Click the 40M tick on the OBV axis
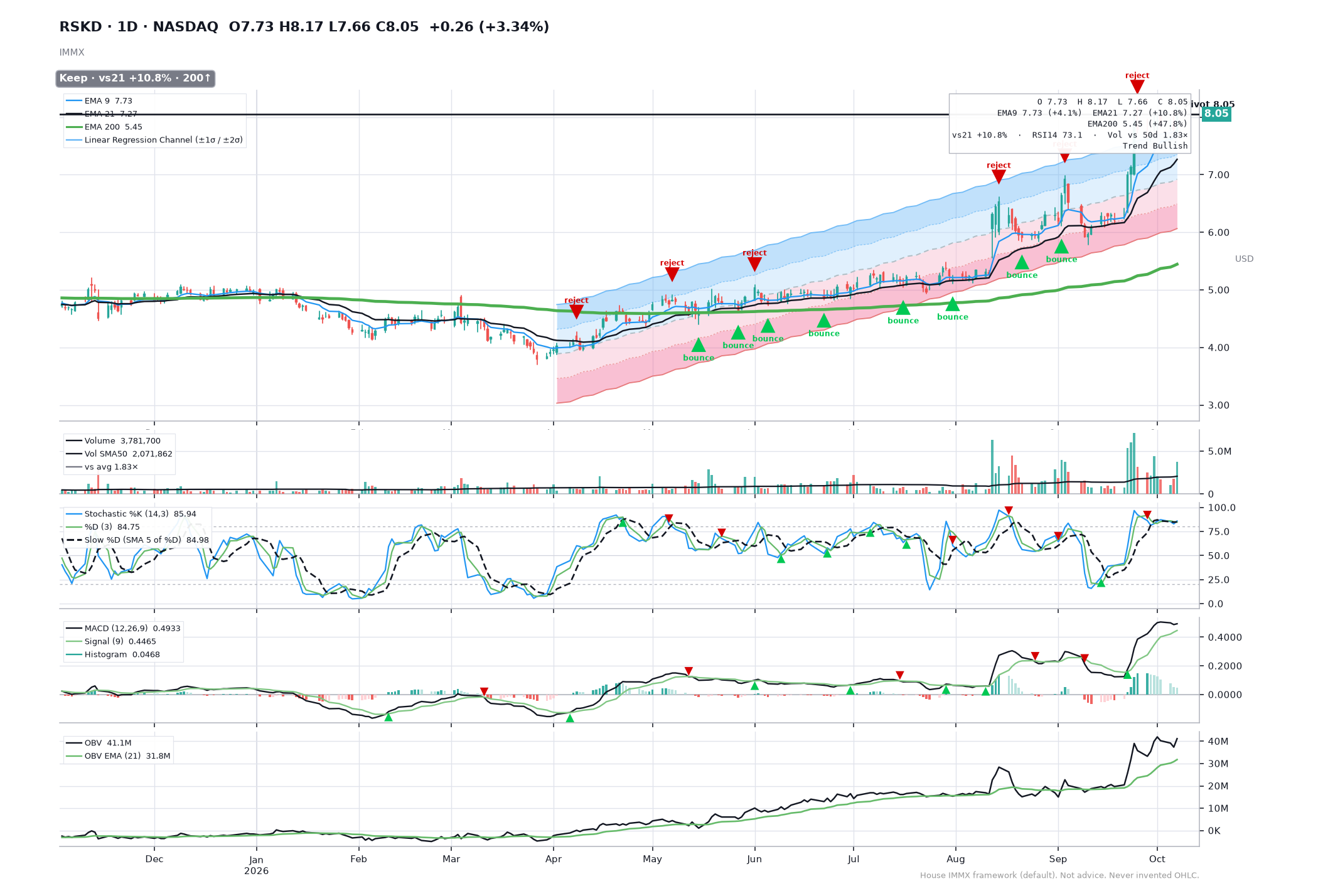Viewport: 1318px width, 896px height. pos(1218,741)
